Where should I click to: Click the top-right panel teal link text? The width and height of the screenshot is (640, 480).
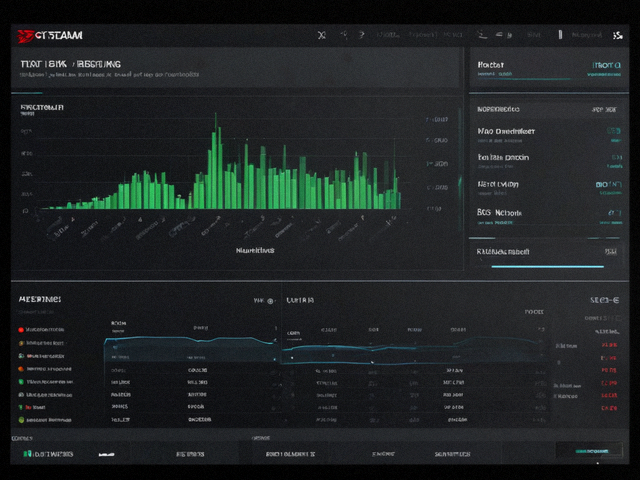pyautogui.click(x=606, y=65)
